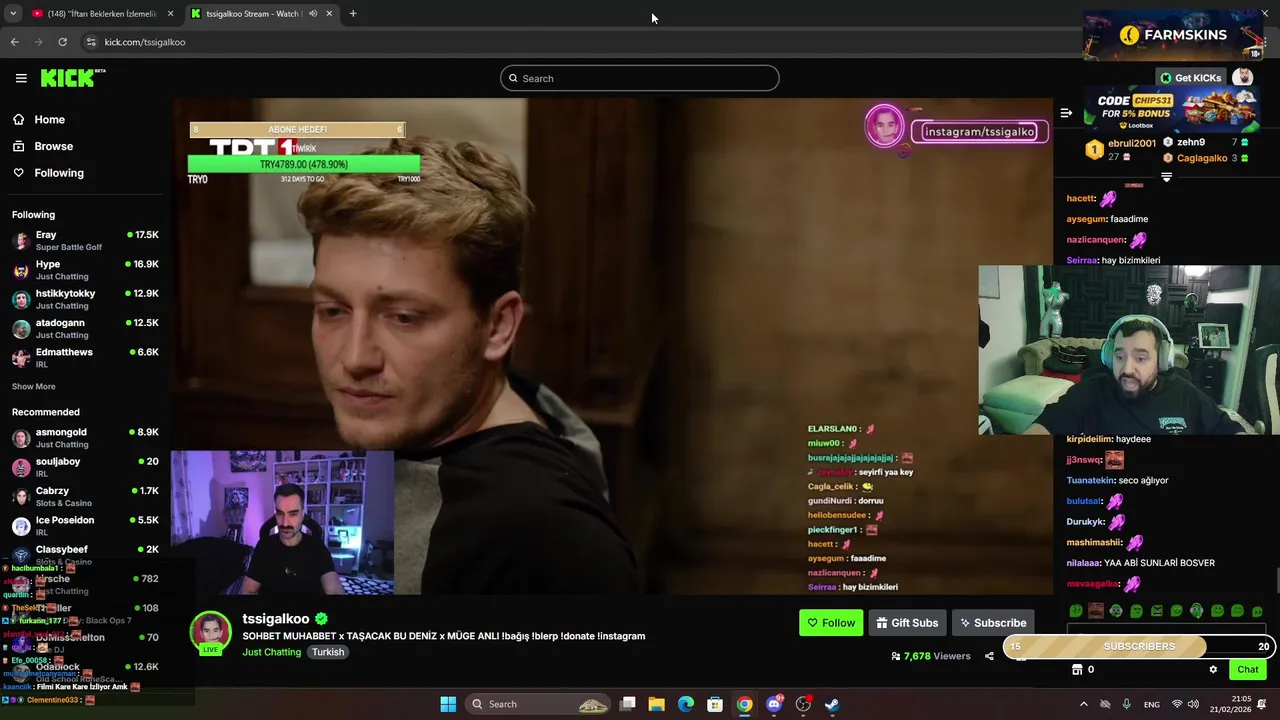Click the Gift Subs button
1280x720 pixels.
[907, 623]
